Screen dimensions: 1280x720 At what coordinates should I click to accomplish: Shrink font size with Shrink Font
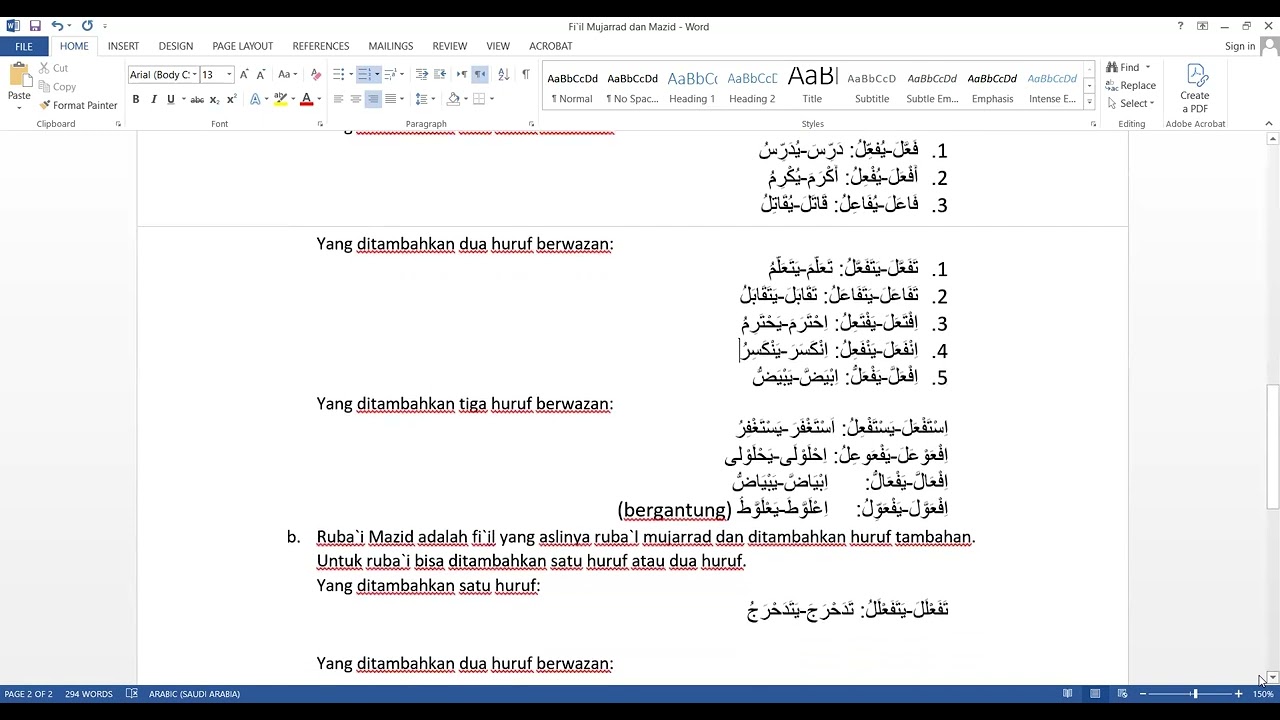(261, 74)
